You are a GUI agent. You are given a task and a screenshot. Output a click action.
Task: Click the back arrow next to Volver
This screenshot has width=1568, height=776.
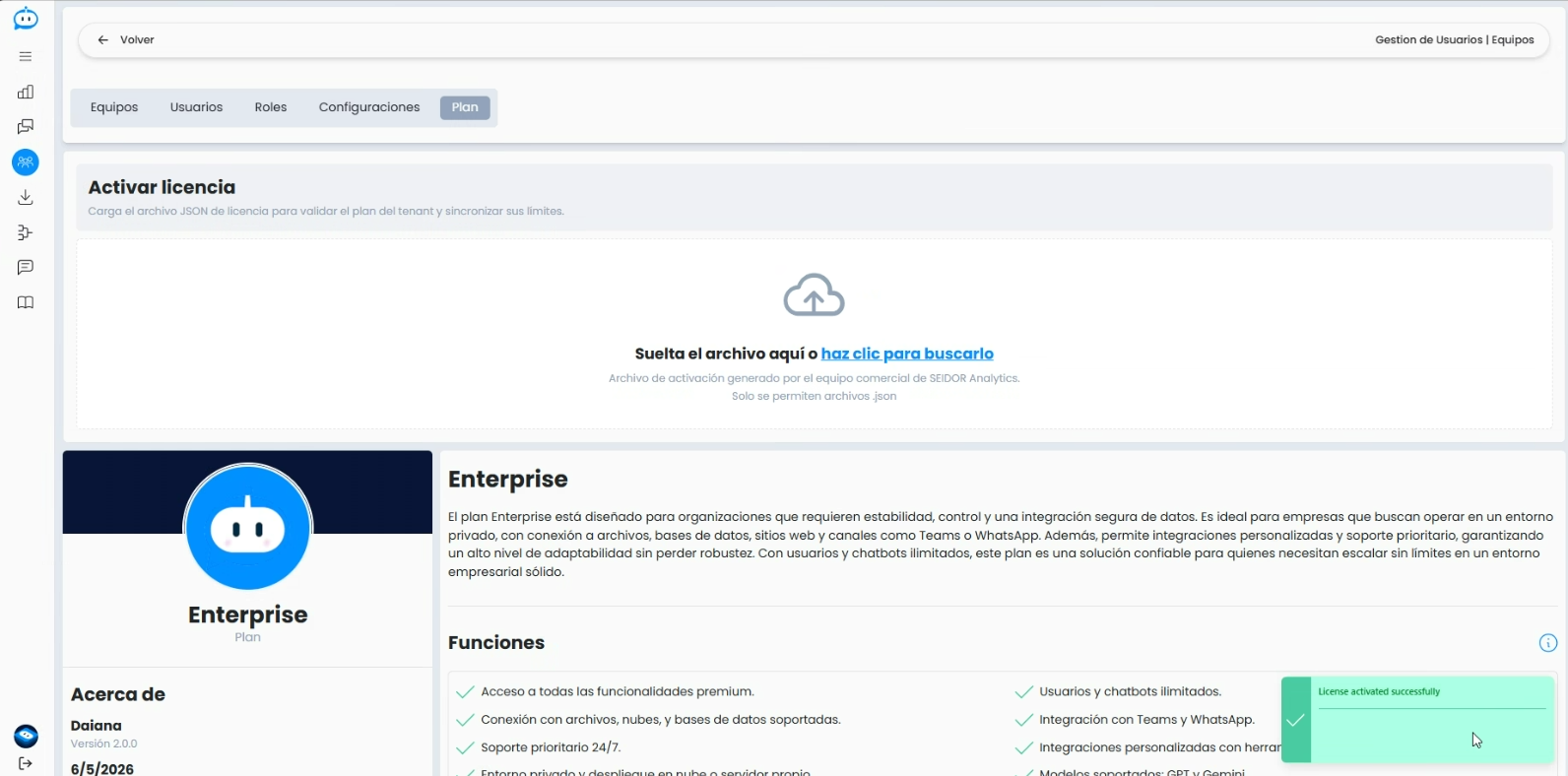102,40
